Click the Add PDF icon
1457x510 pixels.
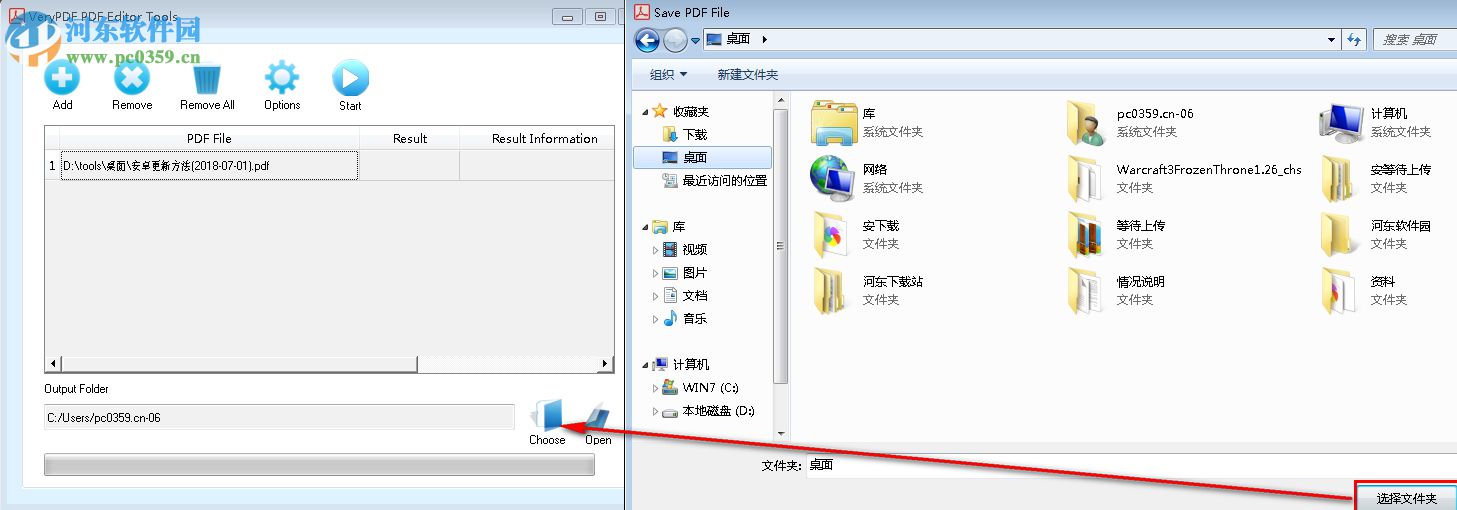62,78
